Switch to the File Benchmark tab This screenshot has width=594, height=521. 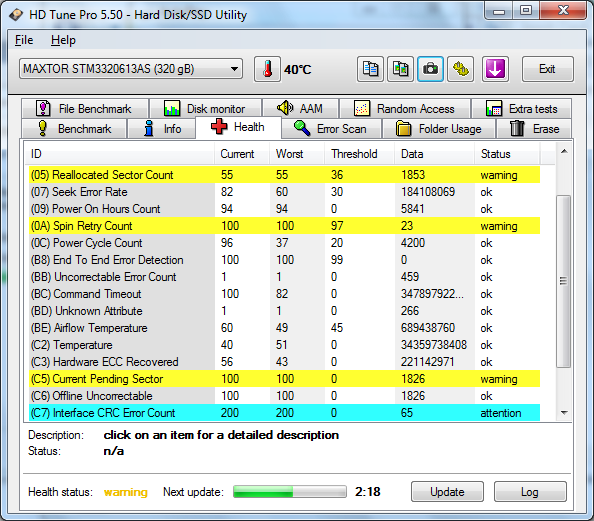pyautogui.click(x=85, y=109)
